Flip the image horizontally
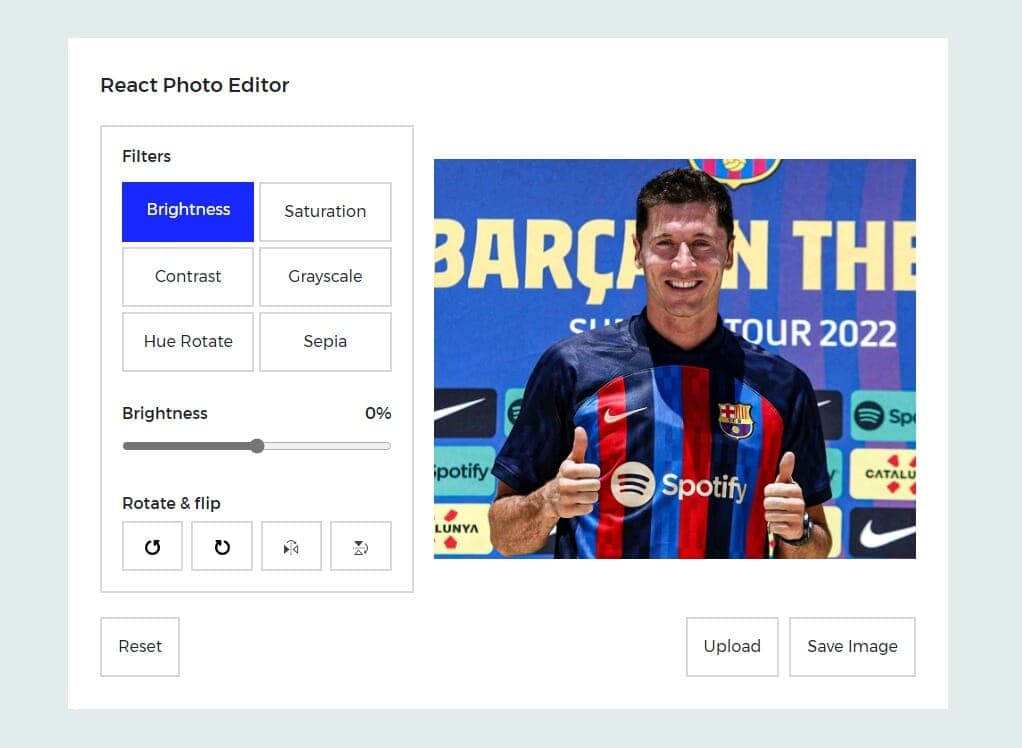The width and height of the screenshot is (1022, 748). coord(291,546)
